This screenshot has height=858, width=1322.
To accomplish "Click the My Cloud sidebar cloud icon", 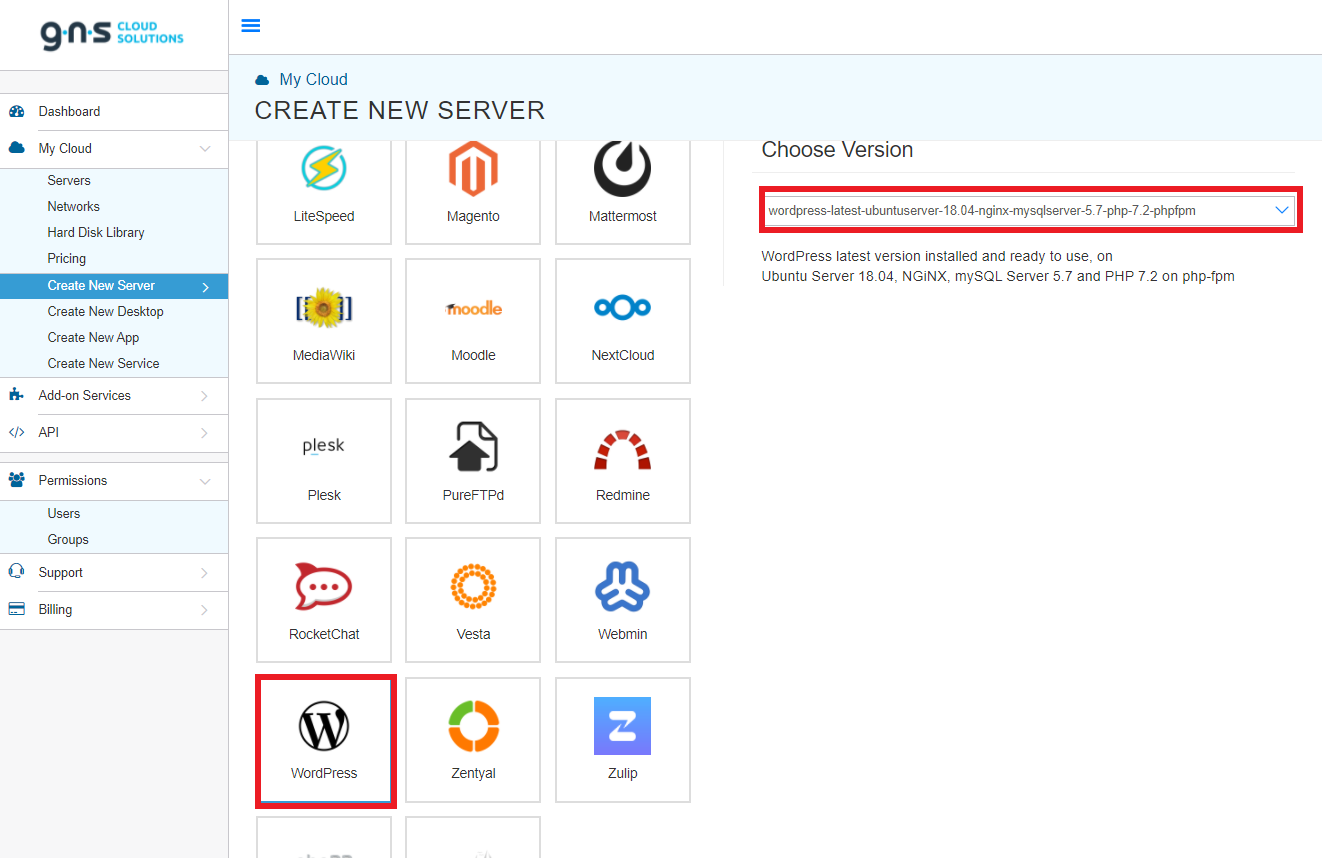I will (16, 148).
